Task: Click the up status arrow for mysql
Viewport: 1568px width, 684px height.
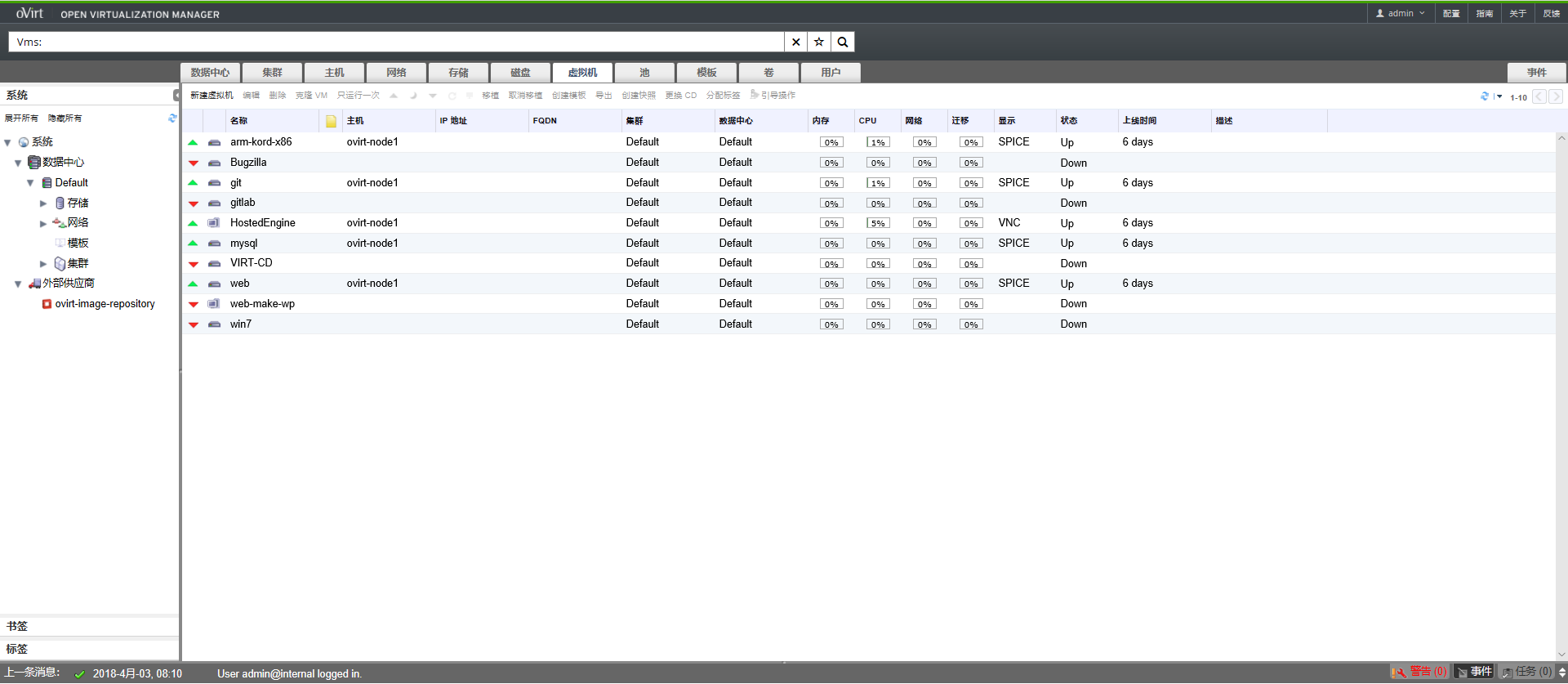Action: 193,244
